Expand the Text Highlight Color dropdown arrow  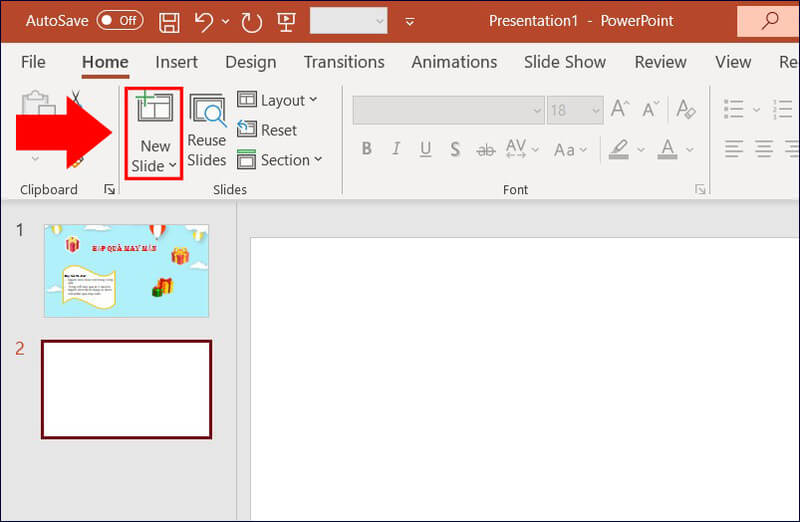[x=641, y=150]
